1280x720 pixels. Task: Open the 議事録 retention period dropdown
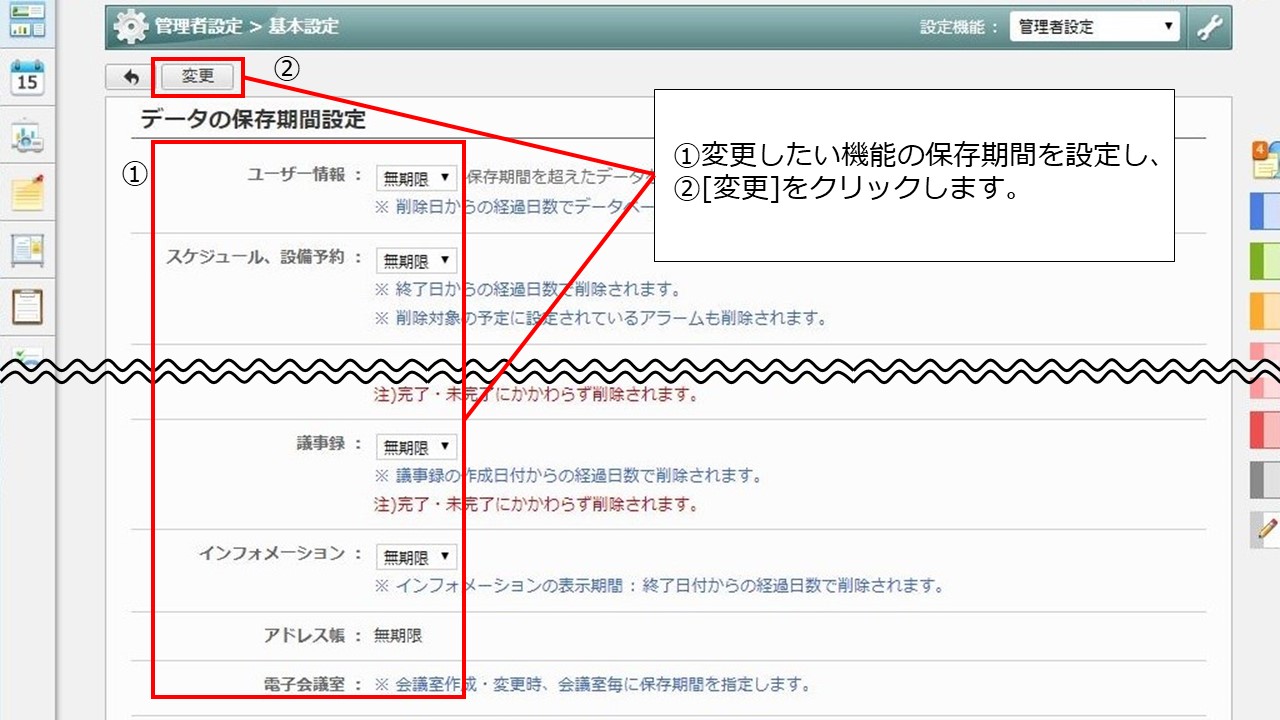[x=416, y=447]
